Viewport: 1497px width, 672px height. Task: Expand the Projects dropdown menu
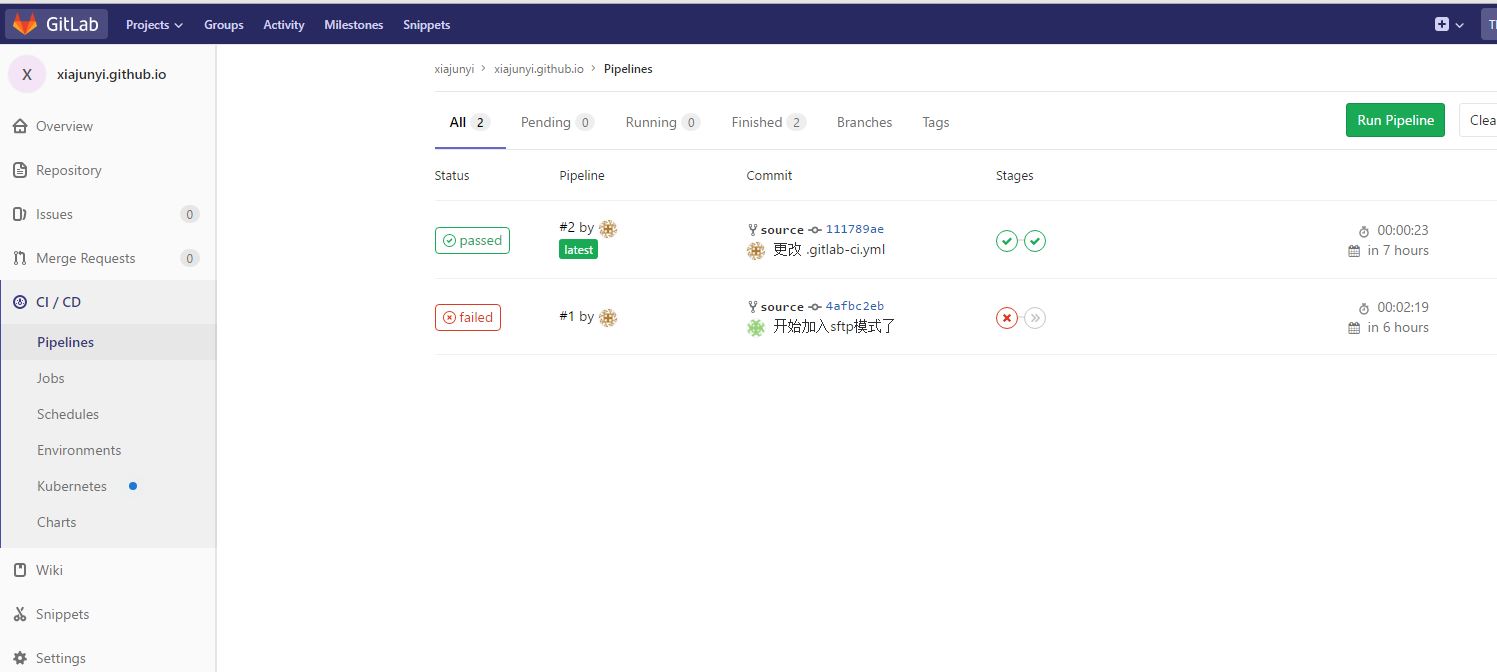click(x=154, y=24)
